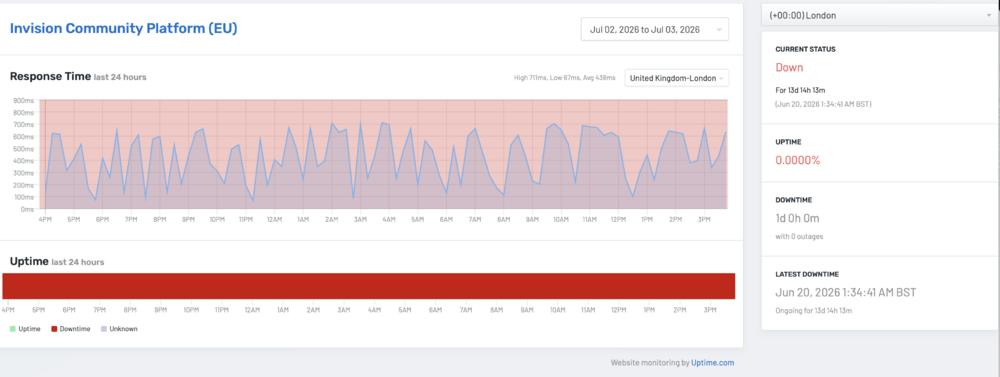Click the 3AM label on uptime timeline
The image size is (1000, 377).
click(x=343, y=310)
